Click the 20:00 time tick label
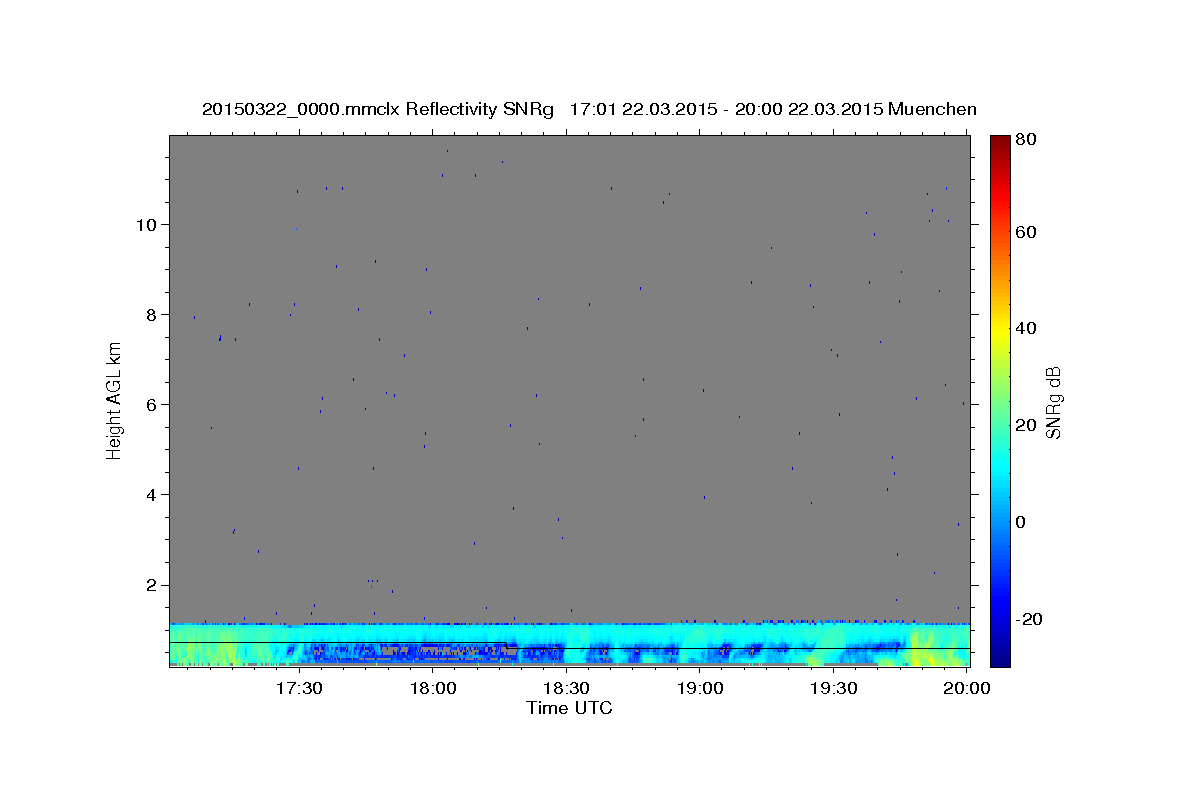Screen dimensions: 1200x800 click(968, 689)
